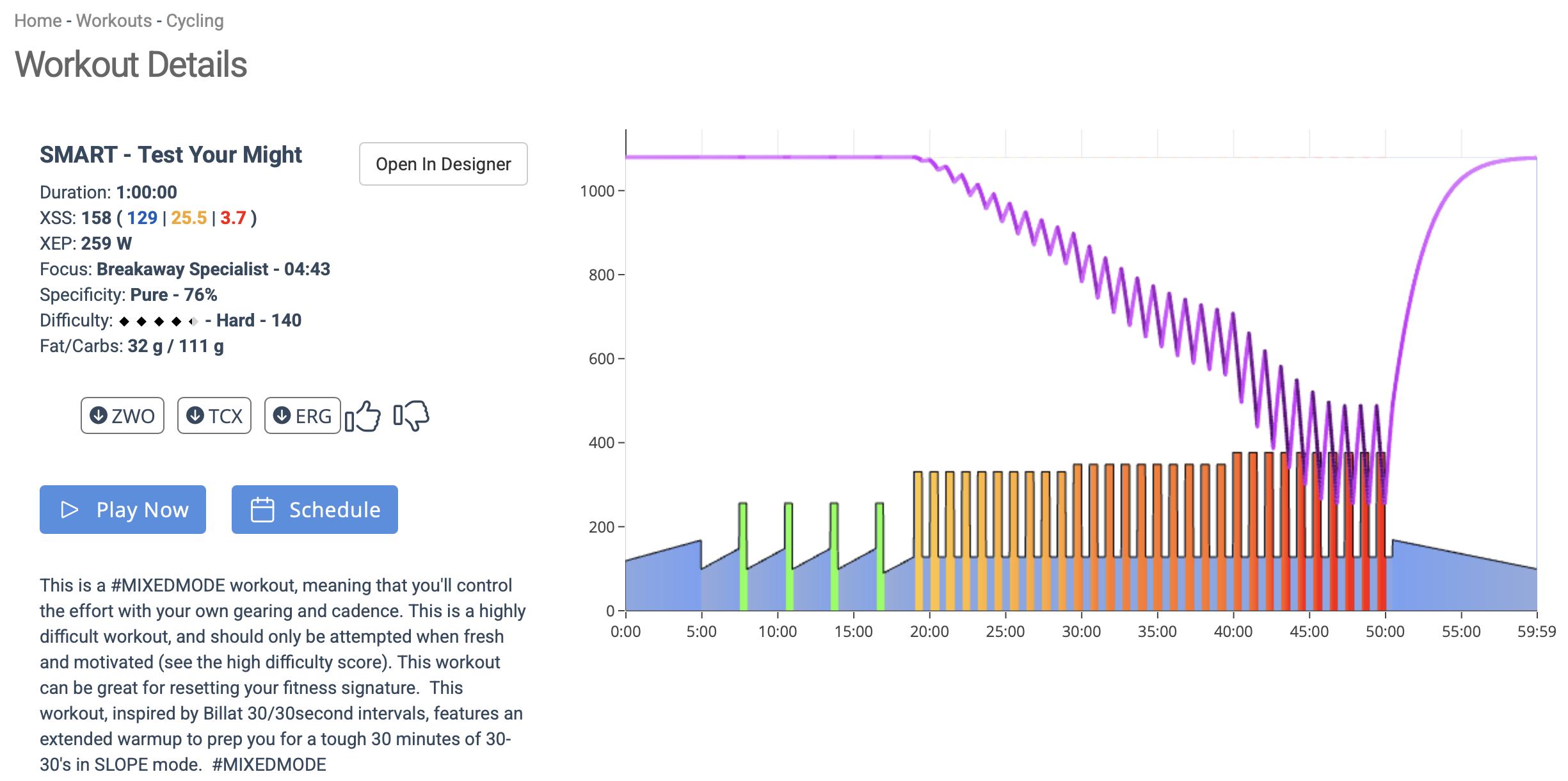Screen dimensions: 1568x781
Task: Open the workout in Designer
Action: pos(443,164)
